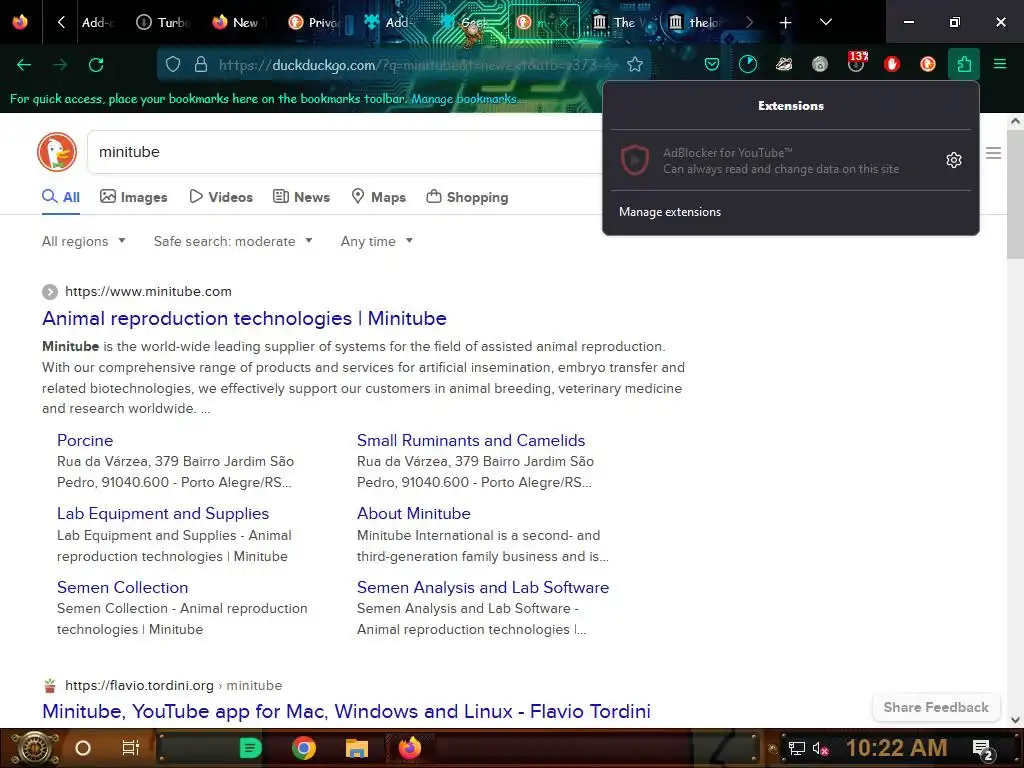
Task: Open Semen Collection sitelink
Action: tap(122, 587)
